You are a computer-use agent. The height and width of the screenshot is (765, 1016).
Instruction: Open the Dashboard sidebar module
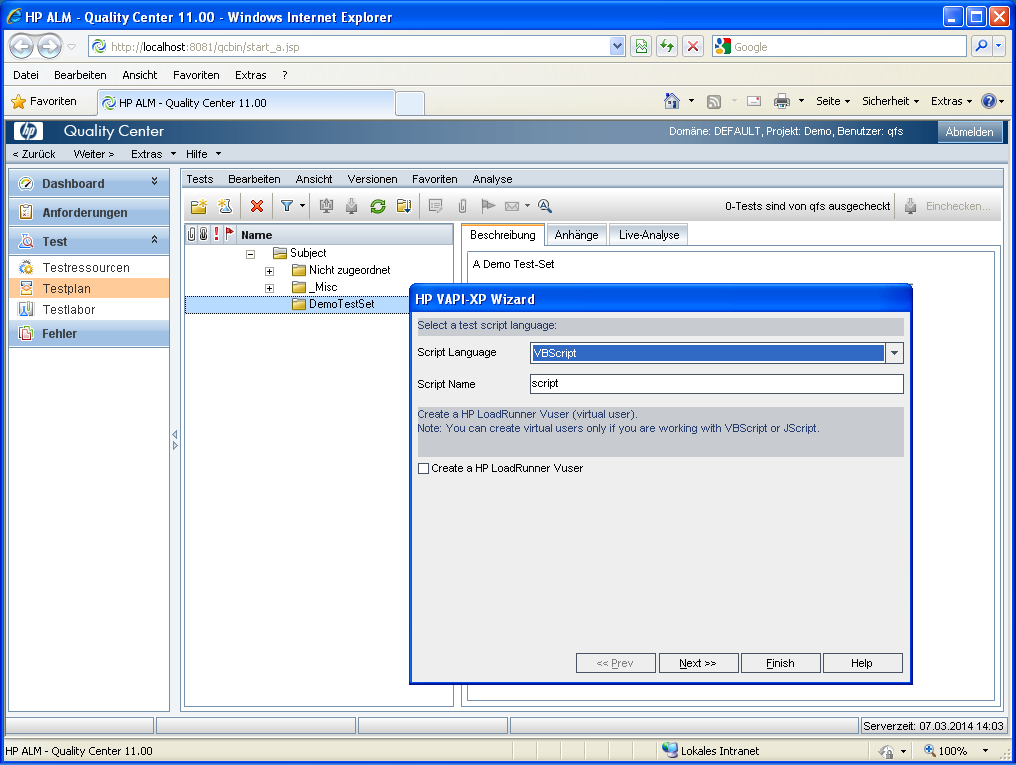89,183
